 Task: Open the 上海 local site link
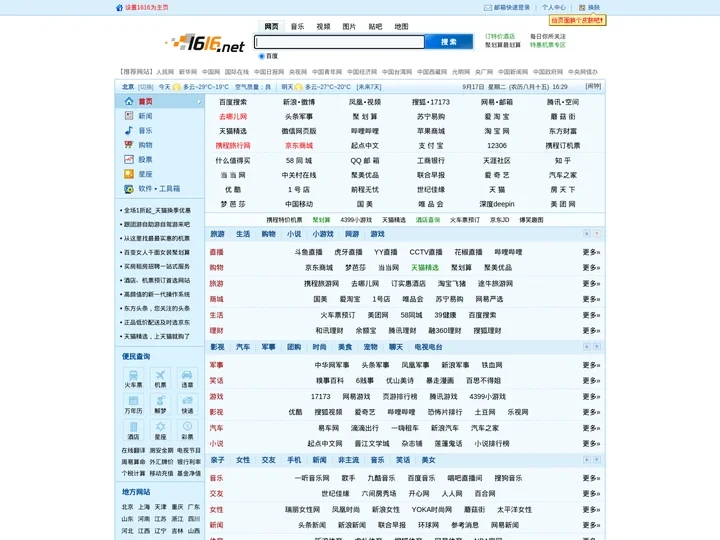coord(144,507)
